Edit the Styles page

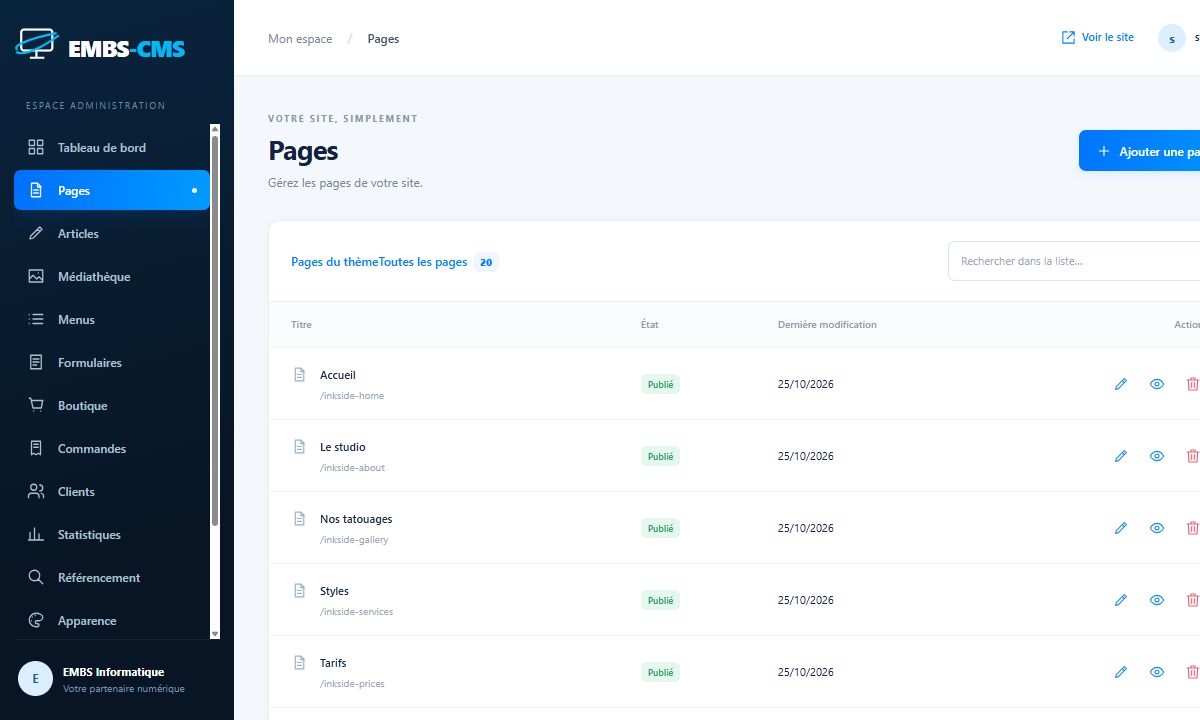pyautogui.click(x=1121, y=600)
